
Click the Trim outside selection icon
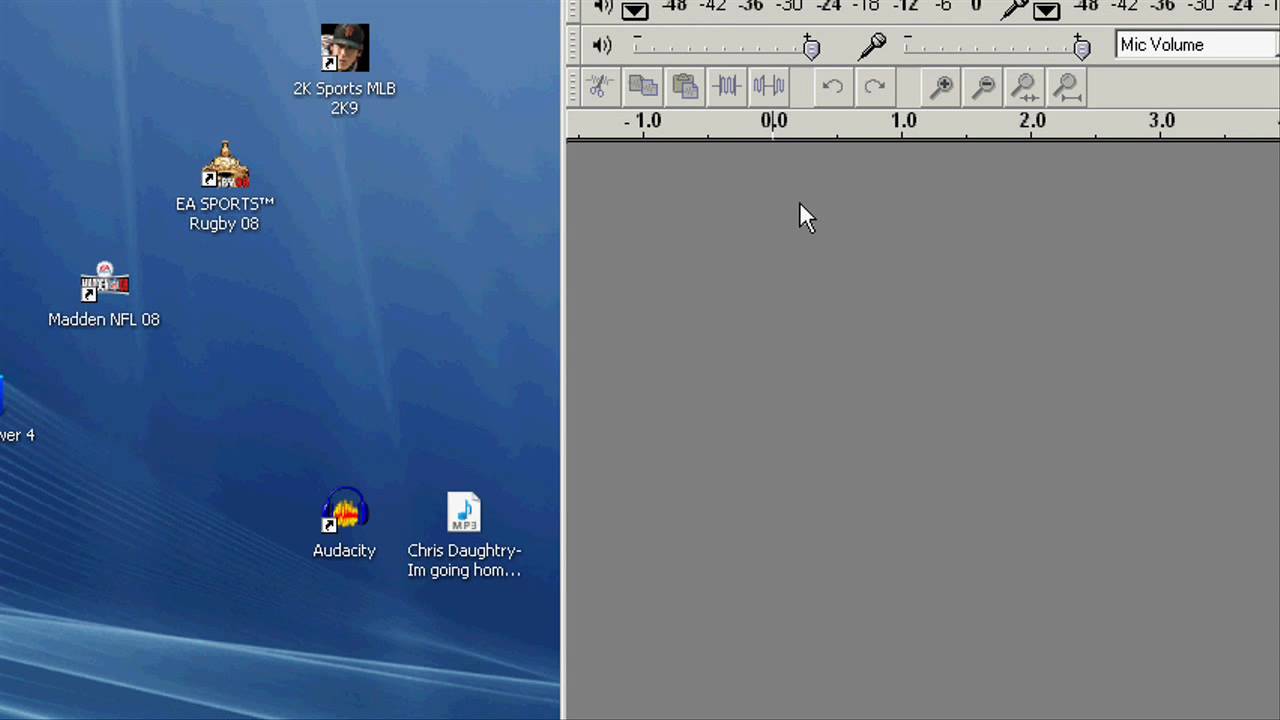[727, 86]
